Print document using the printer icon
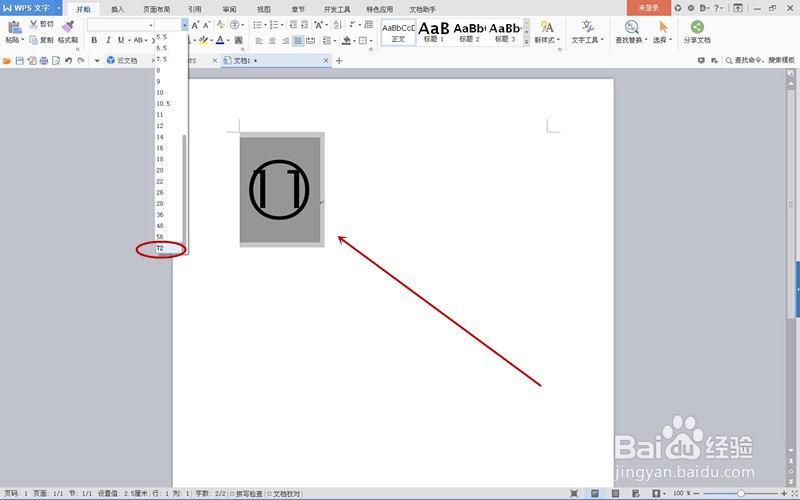 (44, 61)
